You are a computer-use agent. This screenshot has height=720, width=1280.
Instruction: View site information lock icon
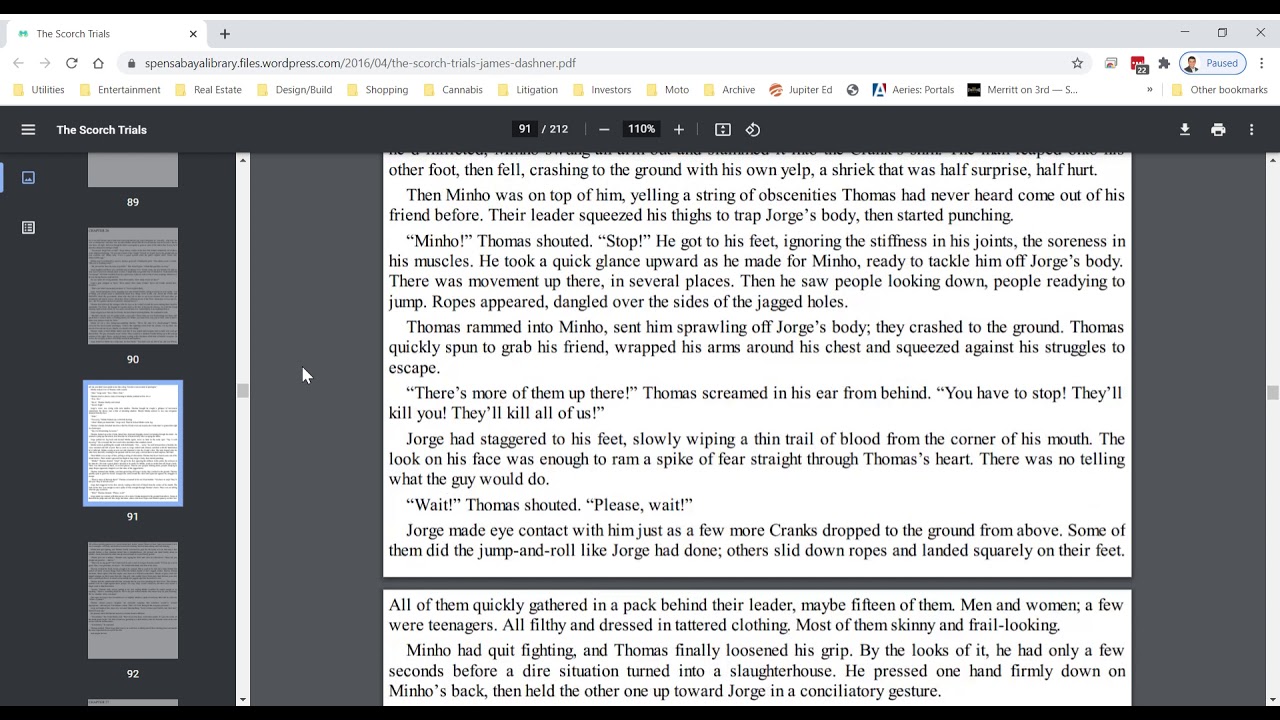[131, 63]
